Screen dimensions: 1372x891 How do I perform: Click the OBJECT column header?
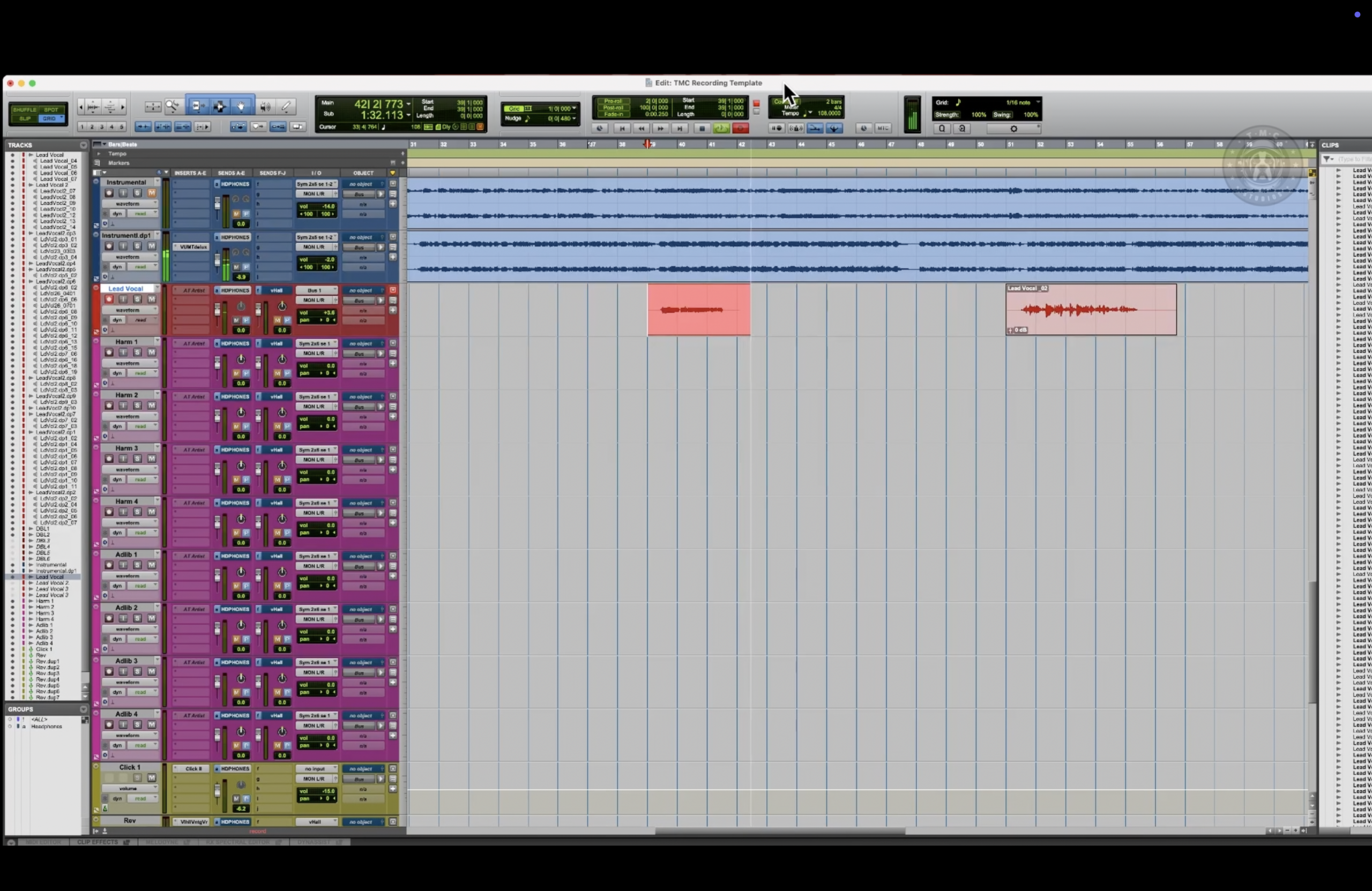point(363,173)
